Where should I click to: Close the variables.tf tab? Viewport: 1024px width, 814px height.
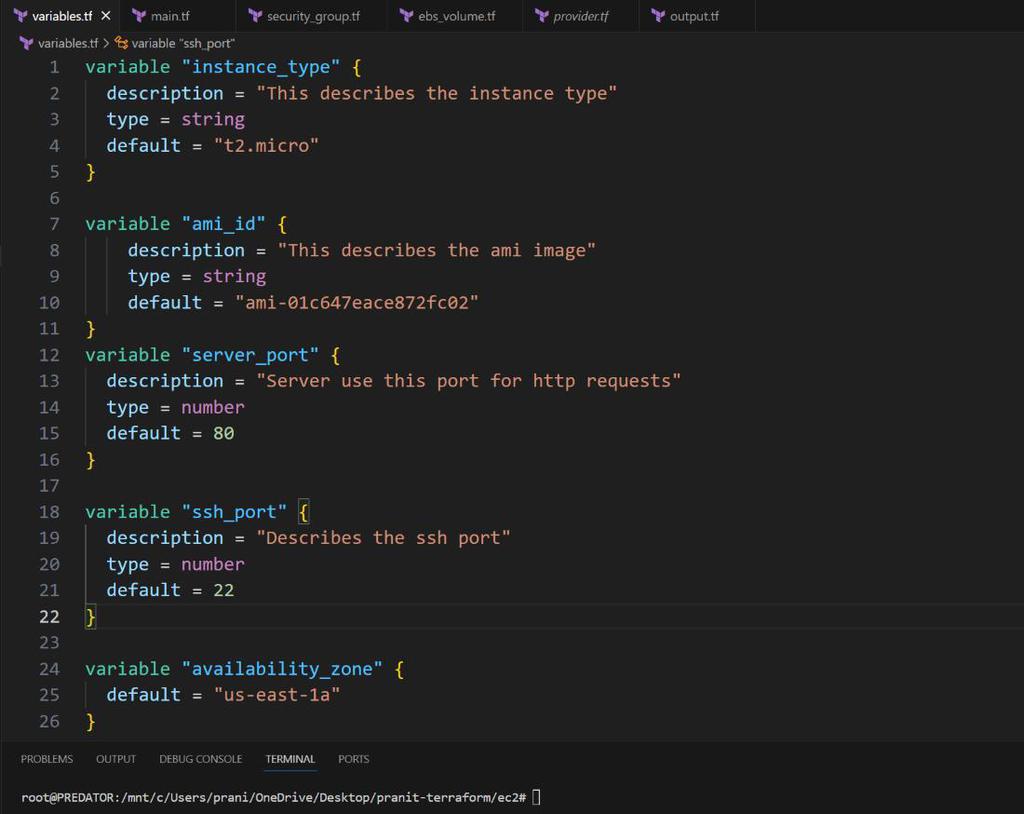click(106, 16)
